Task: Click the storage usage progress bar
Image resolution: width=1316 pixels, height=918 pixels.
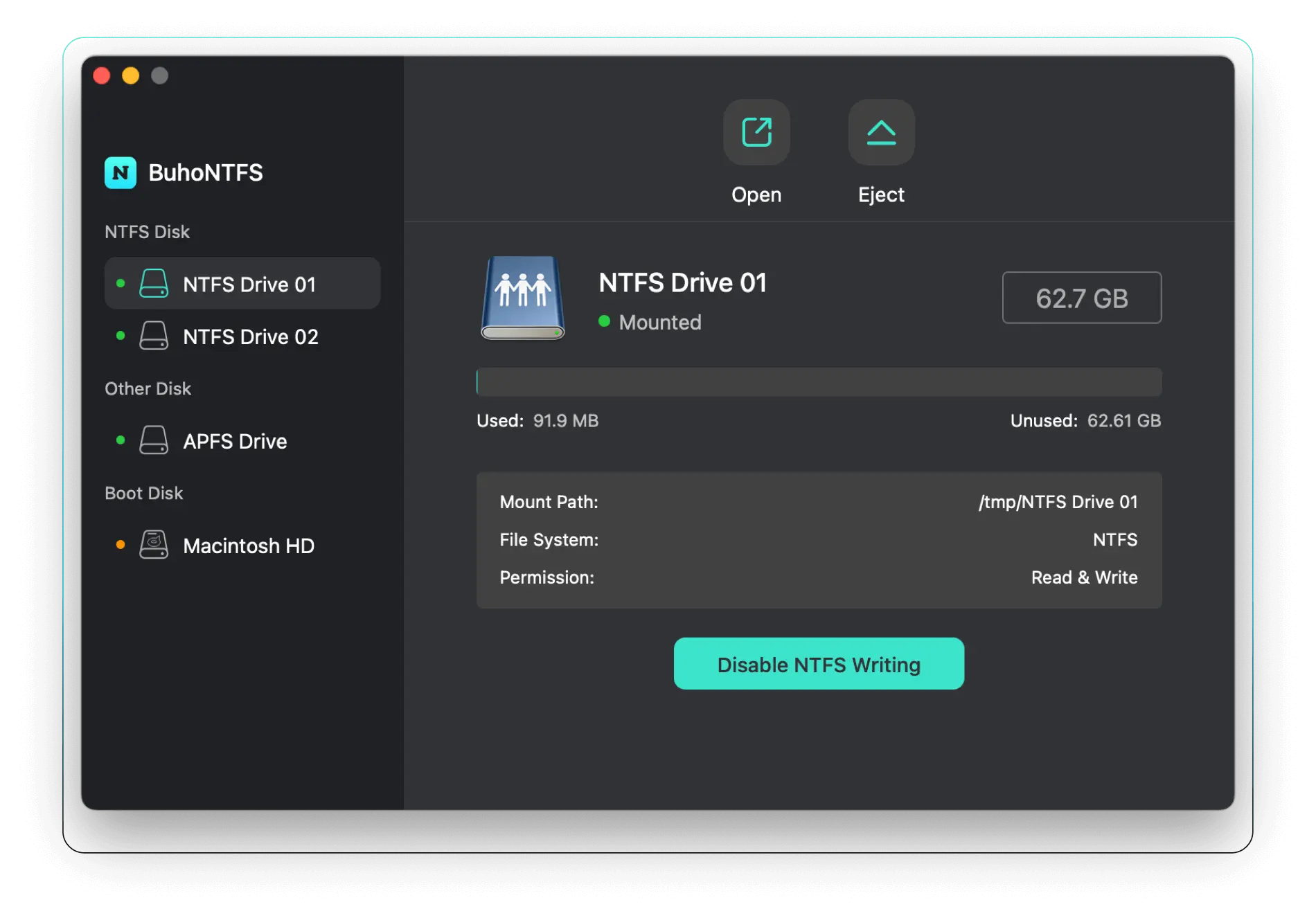Action: 819,381
